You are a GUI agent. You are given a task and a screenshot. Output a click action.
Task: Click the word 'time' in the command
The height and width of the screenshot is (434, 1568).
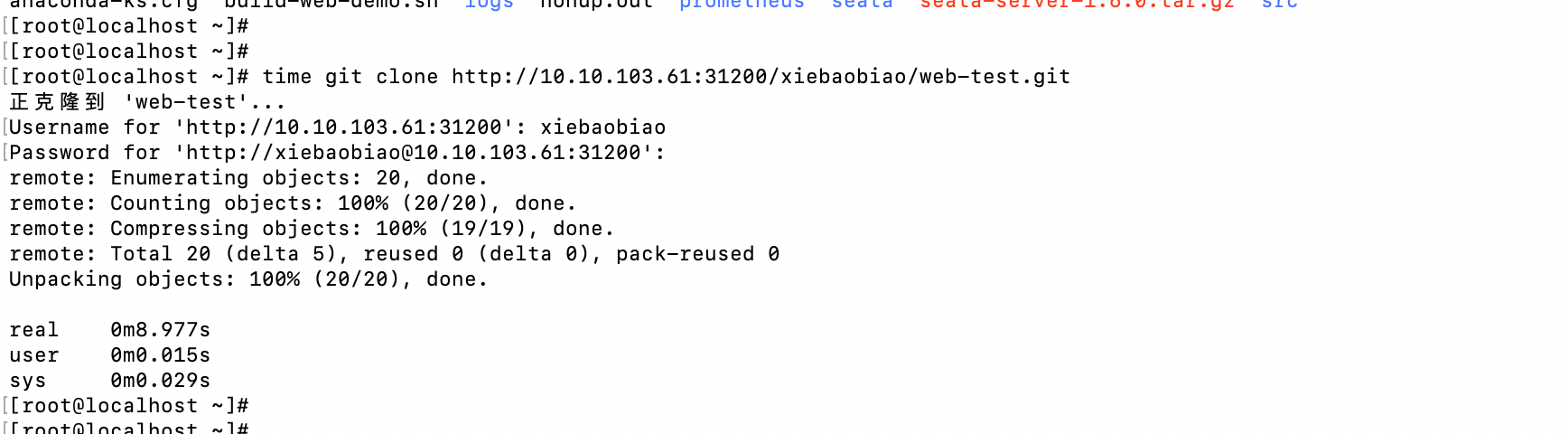coord(287,77)
